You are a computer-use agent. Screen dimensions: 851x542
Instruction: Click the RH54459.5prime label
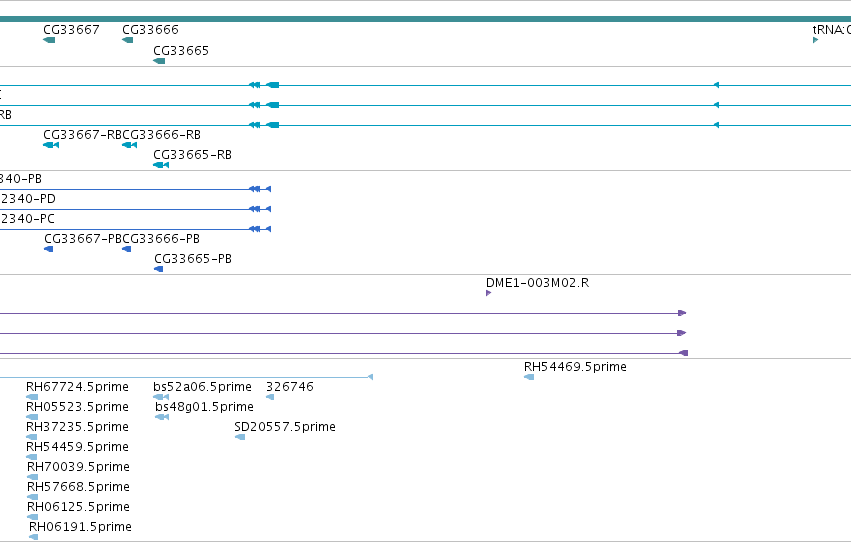(x=78, y=448)
